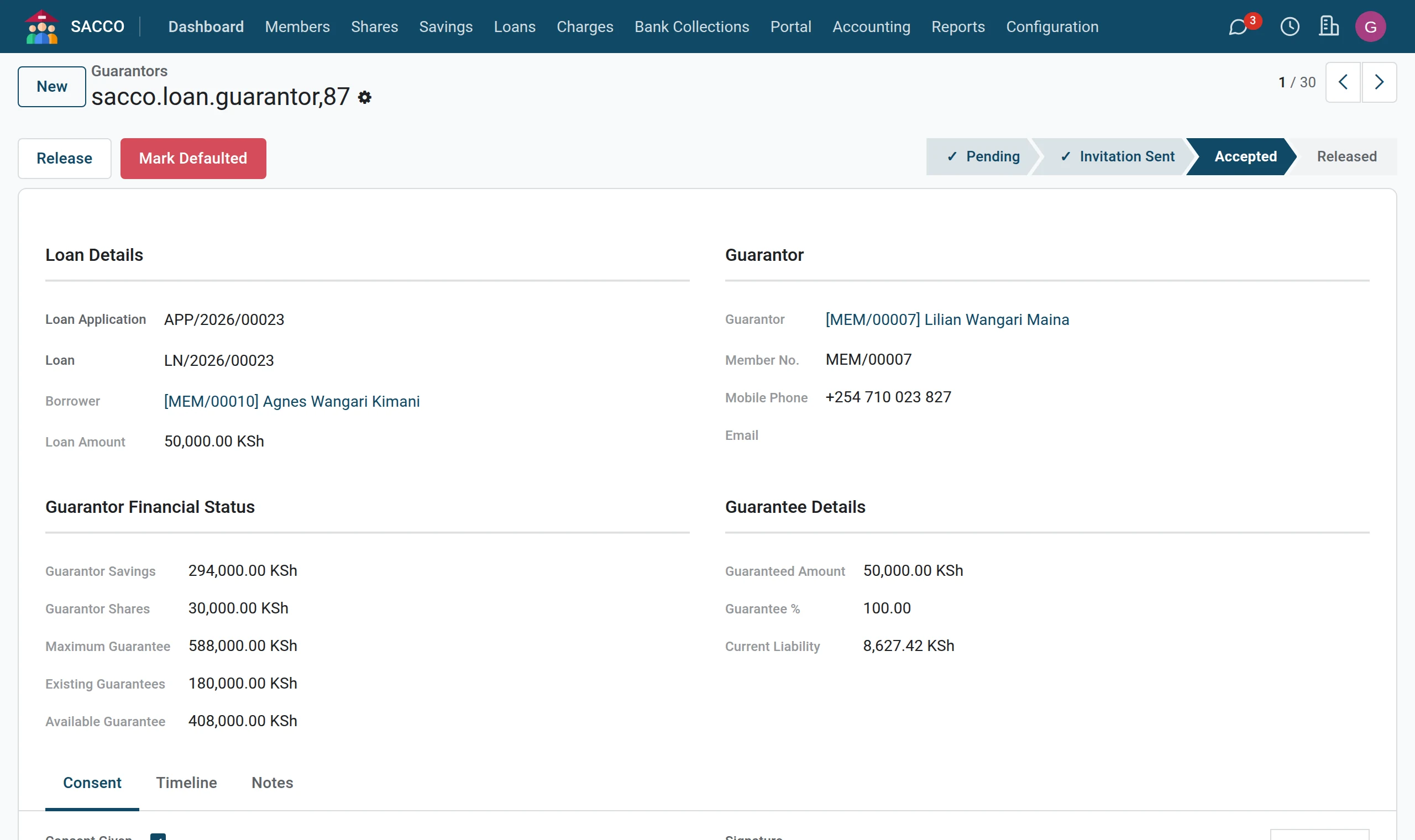
Task: Switch to the Timeline tab
Action: [186, 783]
